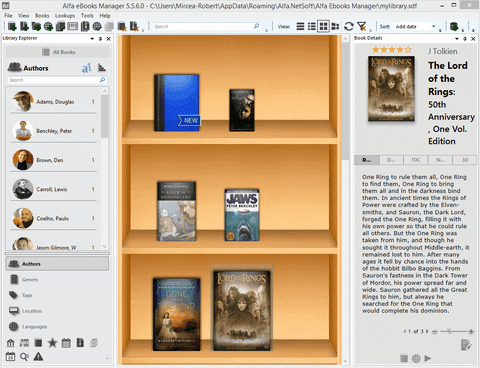Screen dimensions: 480x368
Task: Click the publishers building icon in Library Explorer
Action: pos(11,343)
